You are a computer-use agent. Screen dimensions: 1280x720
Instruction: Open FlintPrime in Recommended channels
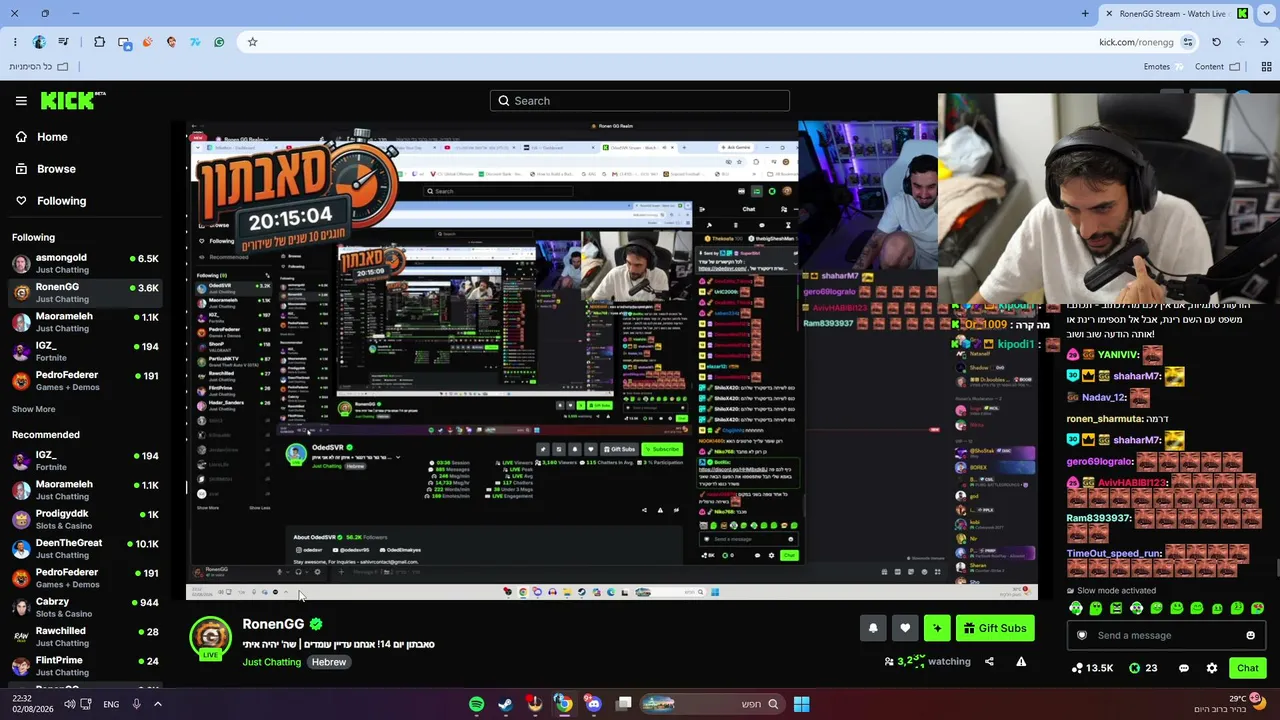[x=85, y=666]
